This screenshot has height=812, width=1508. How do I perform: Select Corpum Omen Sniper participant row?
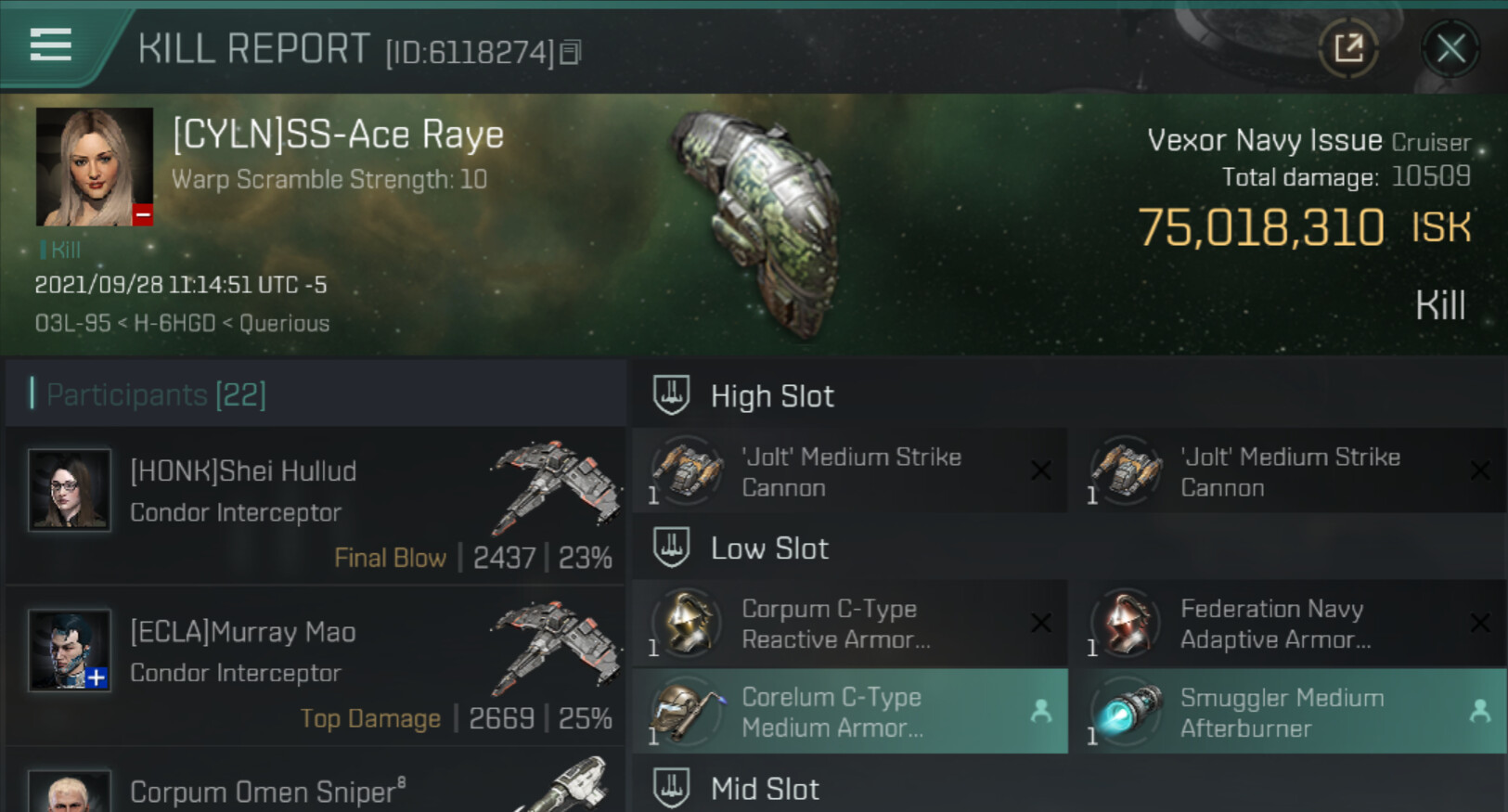coord(316,791)
